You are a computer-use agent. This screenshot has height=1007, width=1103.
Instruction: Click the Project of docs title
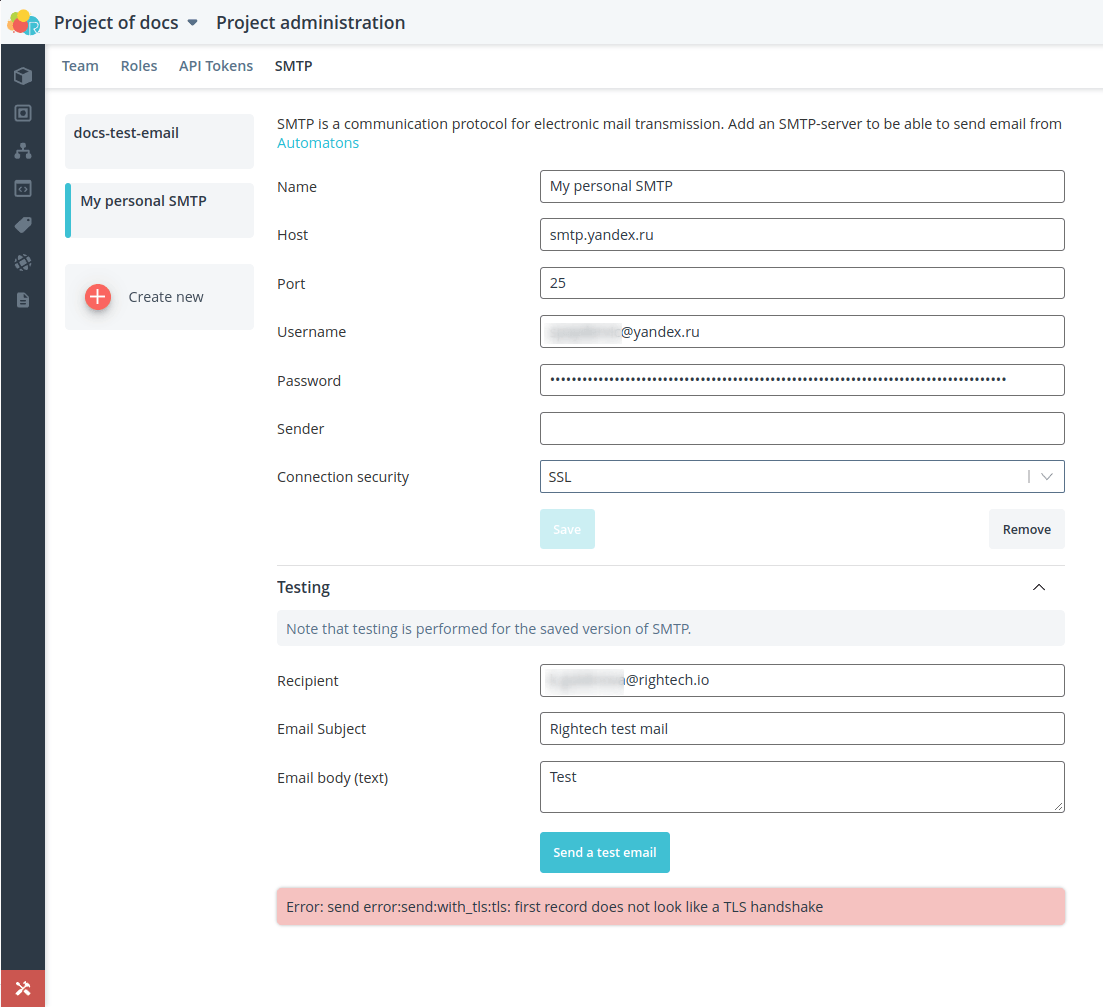(x=116, y=23)
